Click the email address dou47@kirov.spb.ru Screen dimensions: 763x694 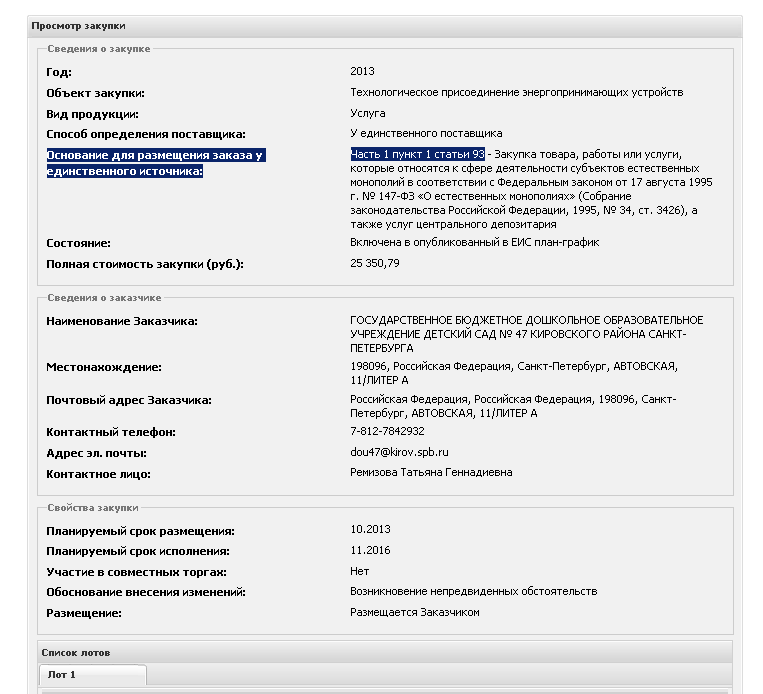point(399,452)
